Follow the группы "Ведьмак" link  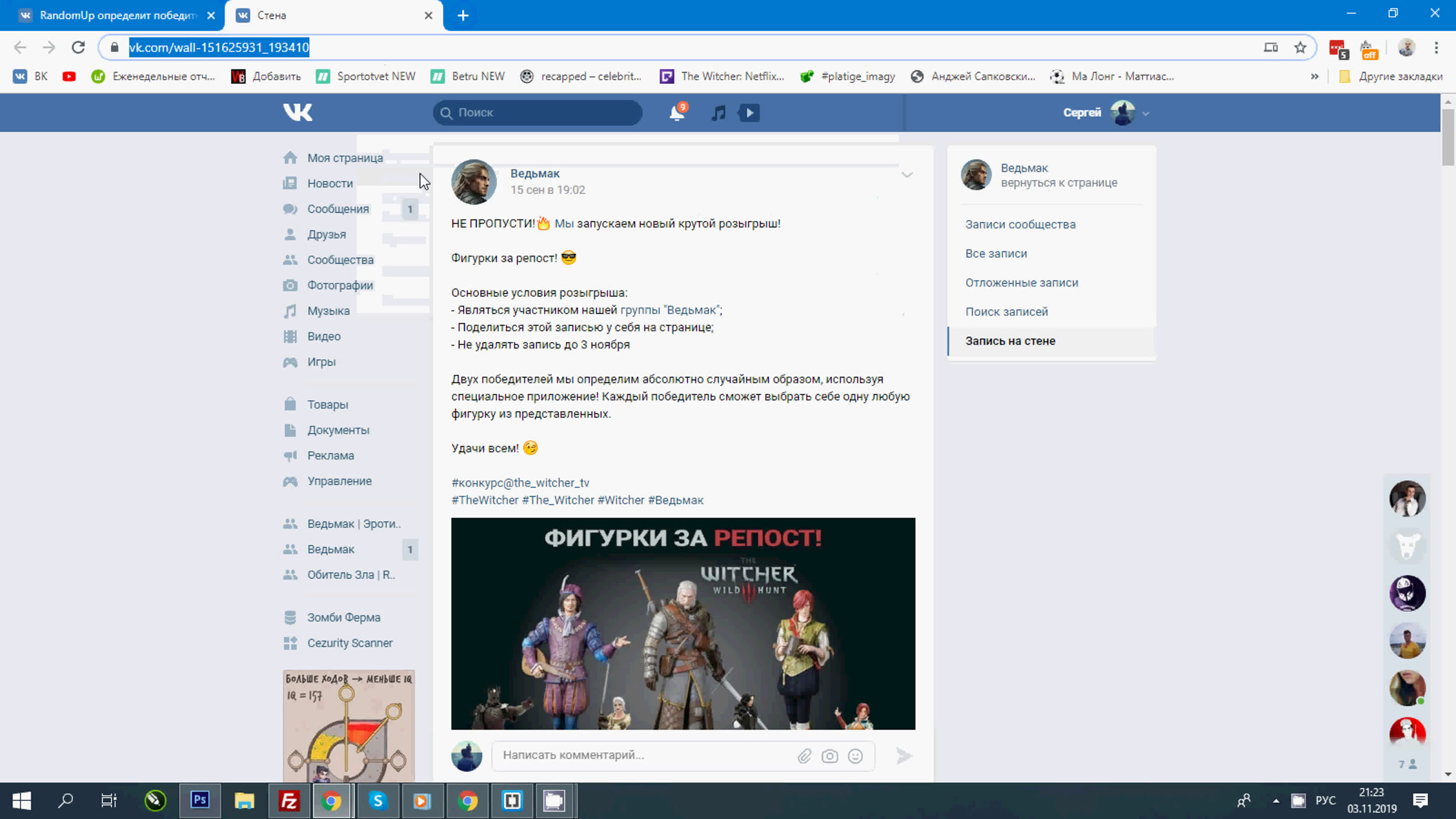pyautogui.click(x=670, y=310)
